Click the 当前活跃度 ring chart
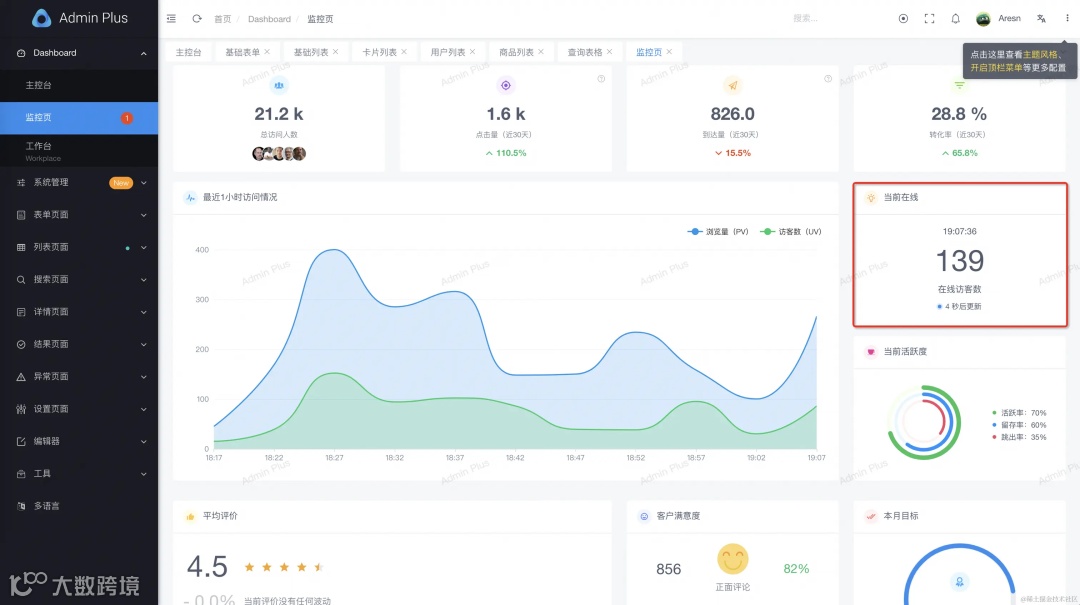The width and height of the screenshot is (1080, 605). pyautogui.click(x=924, y=422)
